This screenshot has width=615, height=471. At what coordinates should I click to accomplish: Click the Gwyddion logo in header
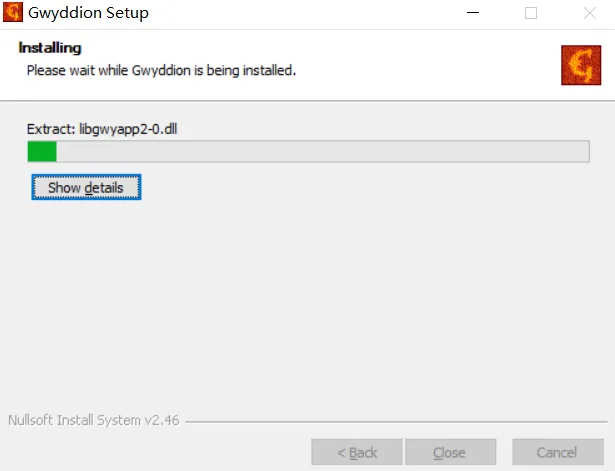(581, 65)
